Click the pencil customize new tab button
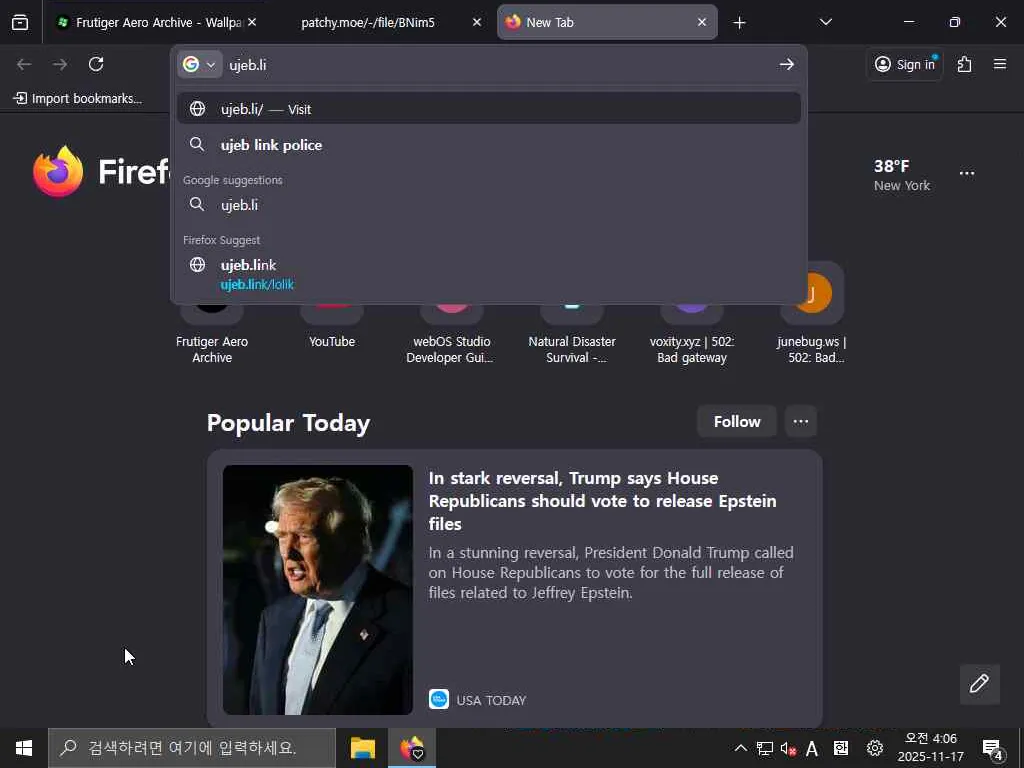The width and height of the screenshot is (1024, 768). pyautogui.click(x=980, y=684)
